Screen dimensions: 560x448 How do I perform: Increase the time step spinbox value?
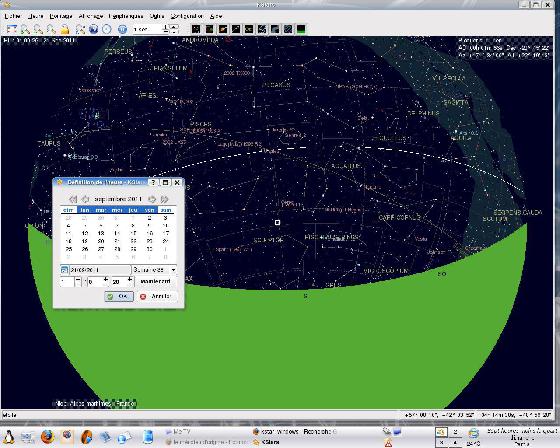point(174,27)
